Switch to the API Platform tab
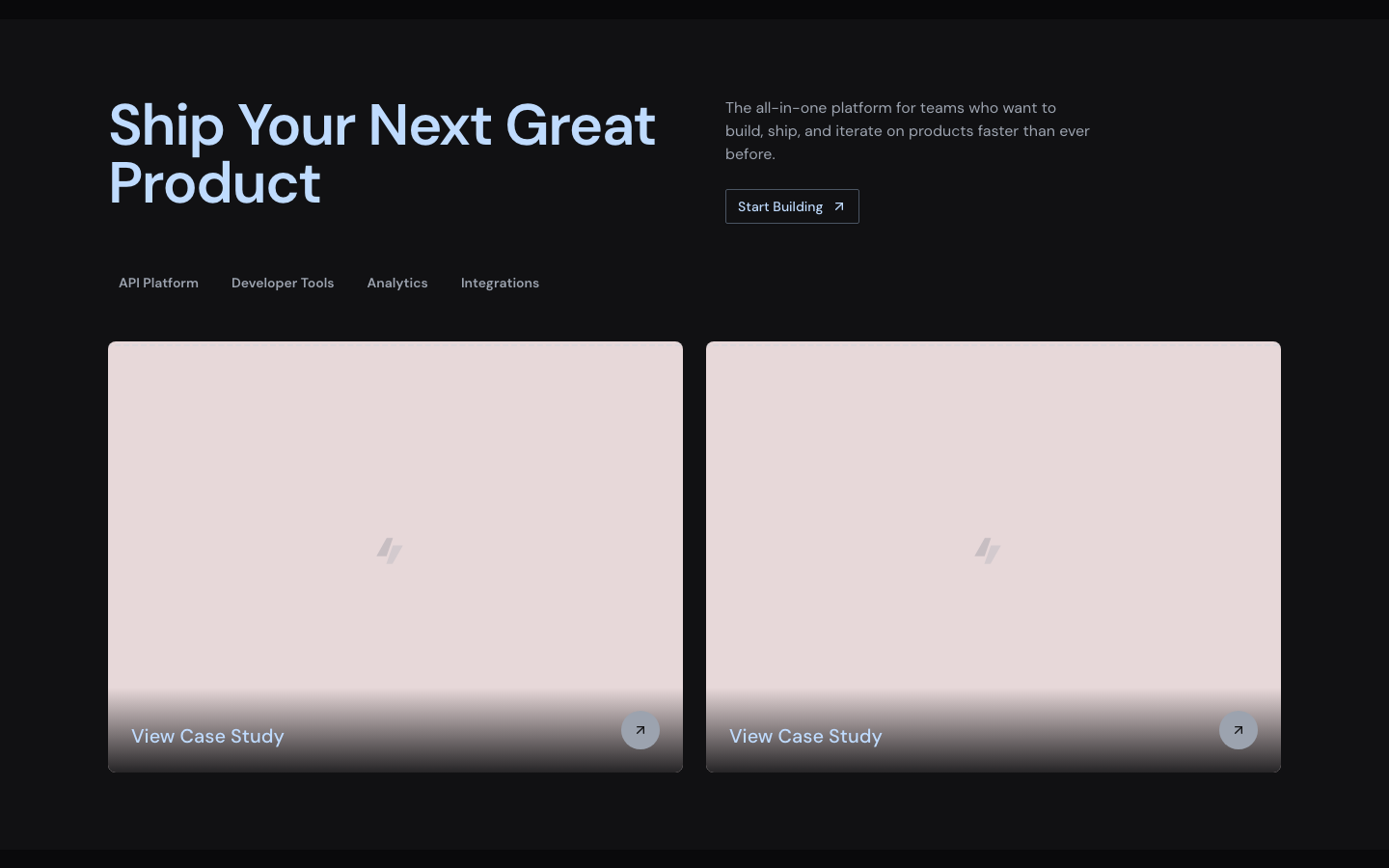Image resolution: width=1389 pixels, height=868 pixels. click(x=158, y=283)
